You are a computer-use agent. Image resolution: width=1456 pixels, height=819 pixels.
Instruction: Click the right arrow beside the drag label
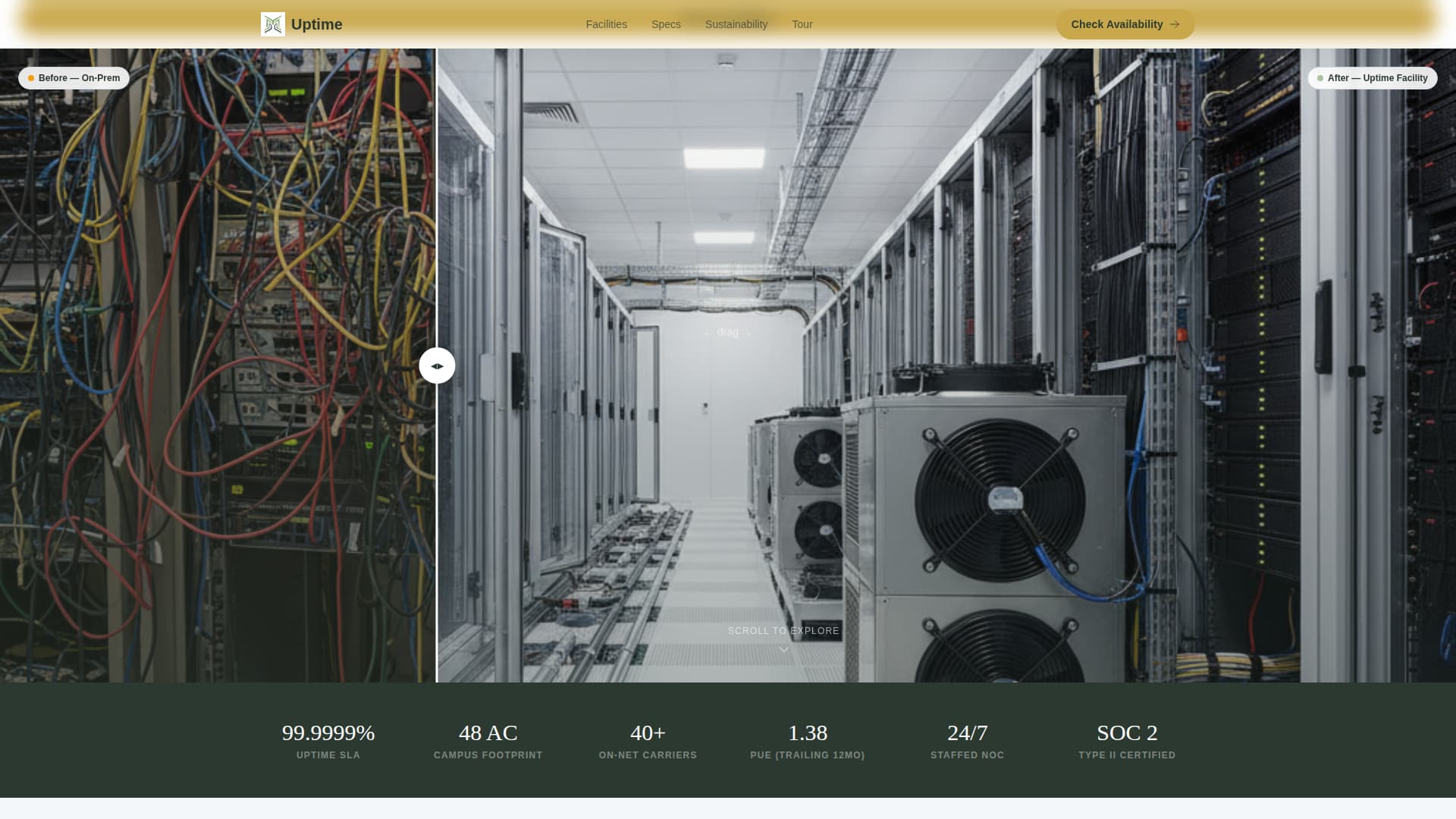point(748,332)
